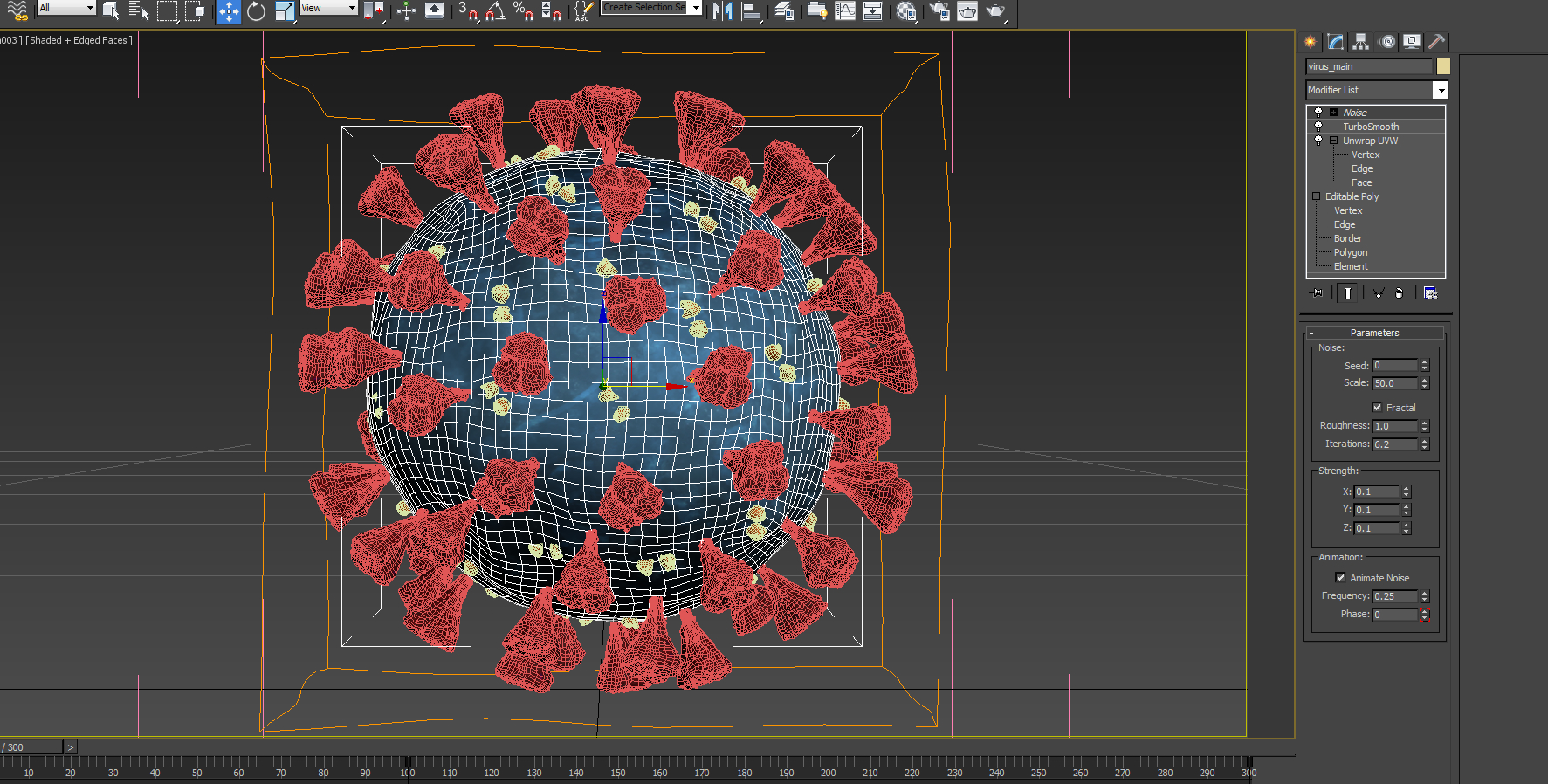Switch to the Hierarchy panel tab
The width and height of the screenshot is (1548, 784).
(1360, 42)
